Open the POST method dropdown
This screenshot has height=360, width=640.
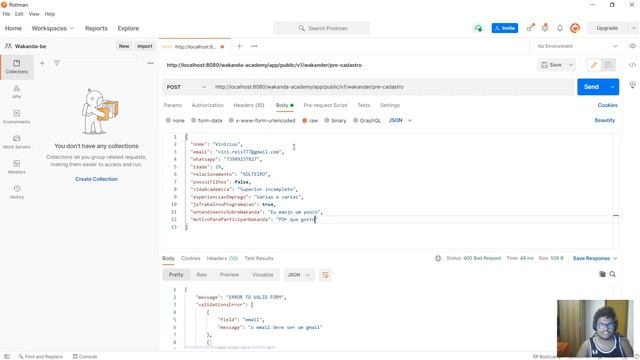[x=186, y=87]
